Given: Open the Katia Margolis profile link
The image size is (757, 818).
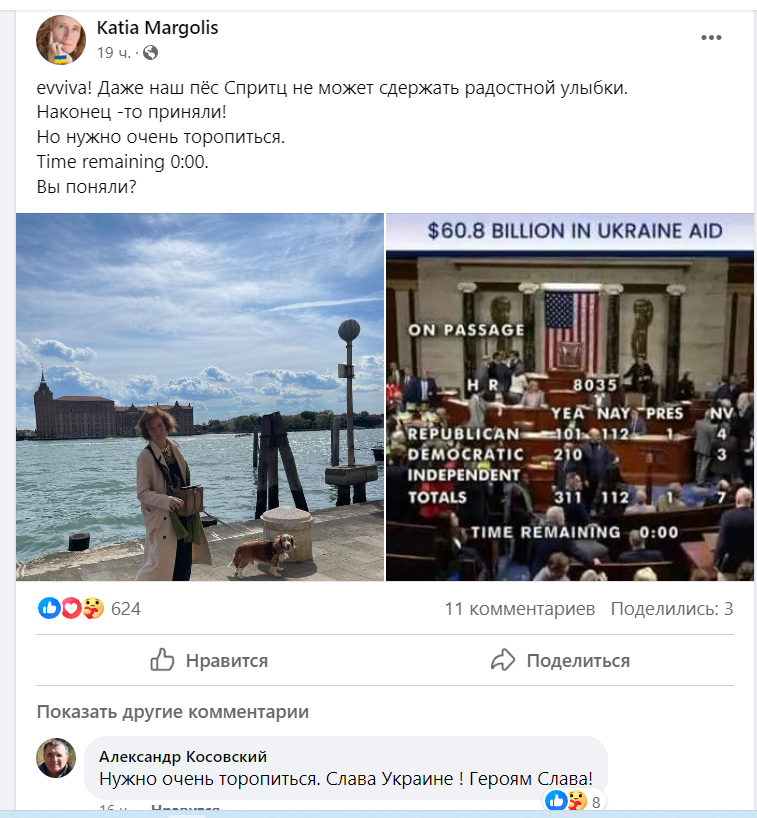Looking at the screenshot, I should click(x=158, y=28).
